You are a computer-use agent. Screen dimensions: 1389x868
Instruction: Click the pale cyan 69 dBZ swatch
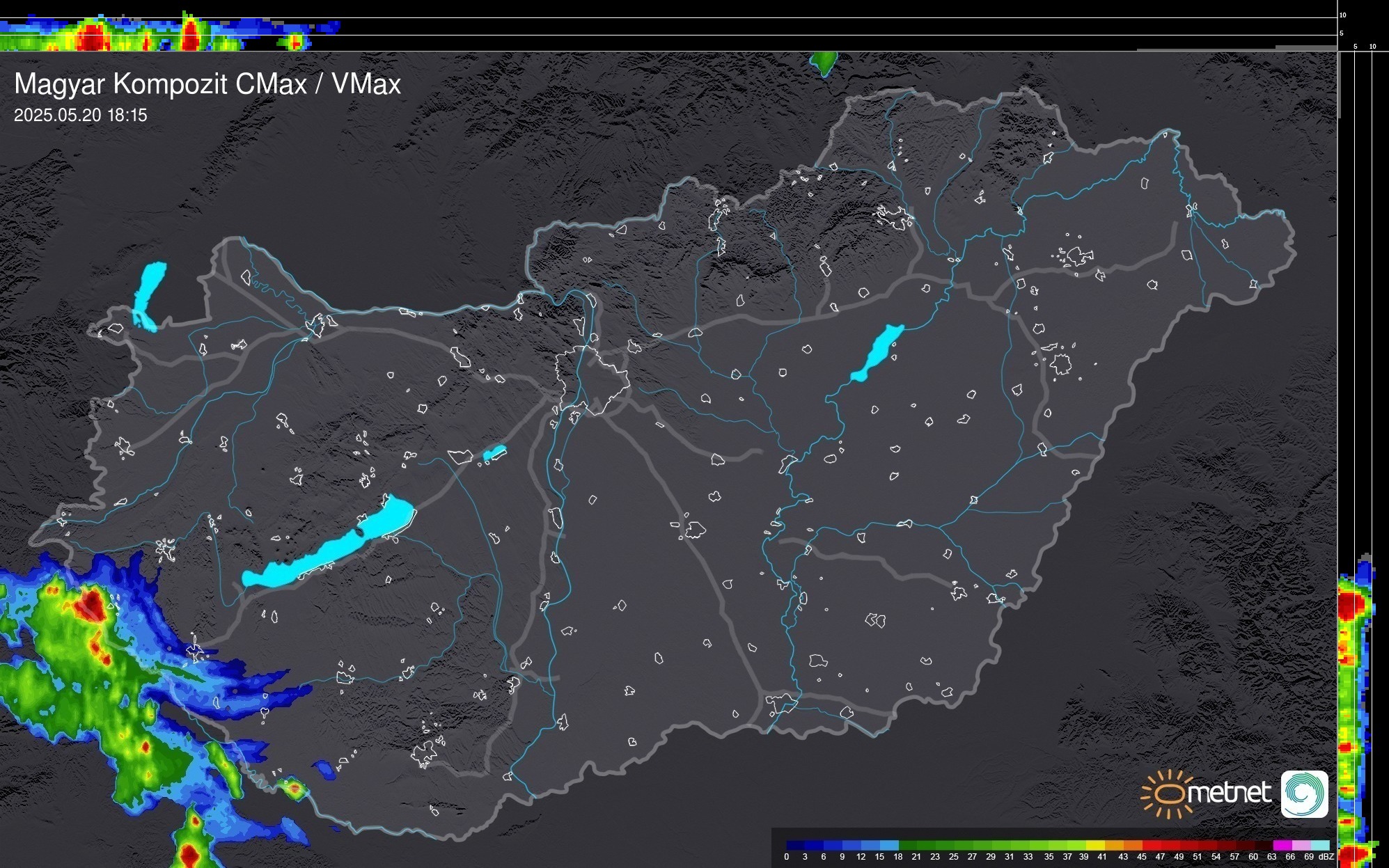point(1319,845)
